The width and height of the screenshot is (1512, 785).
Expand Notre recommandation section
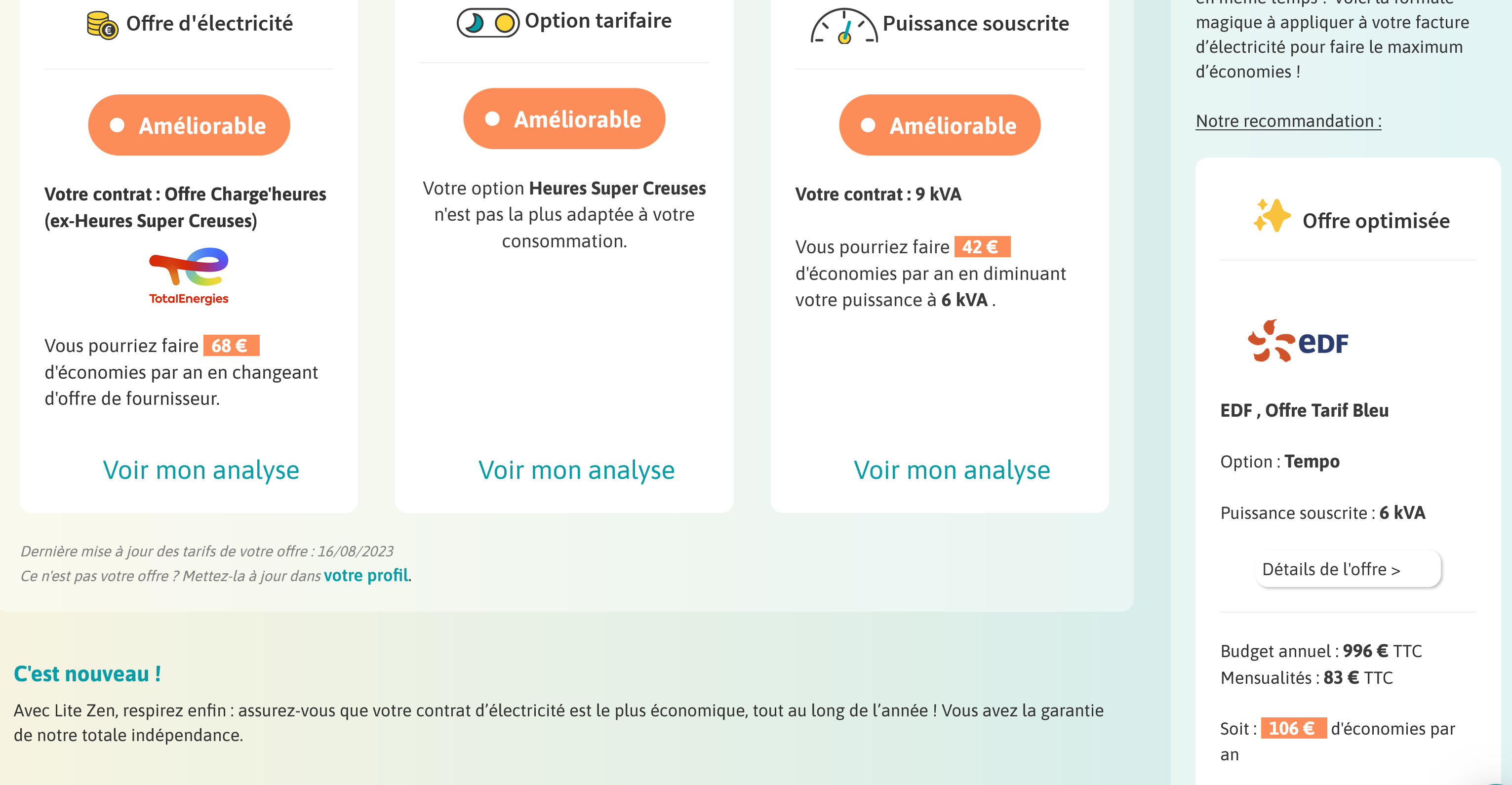(1288, 121)
